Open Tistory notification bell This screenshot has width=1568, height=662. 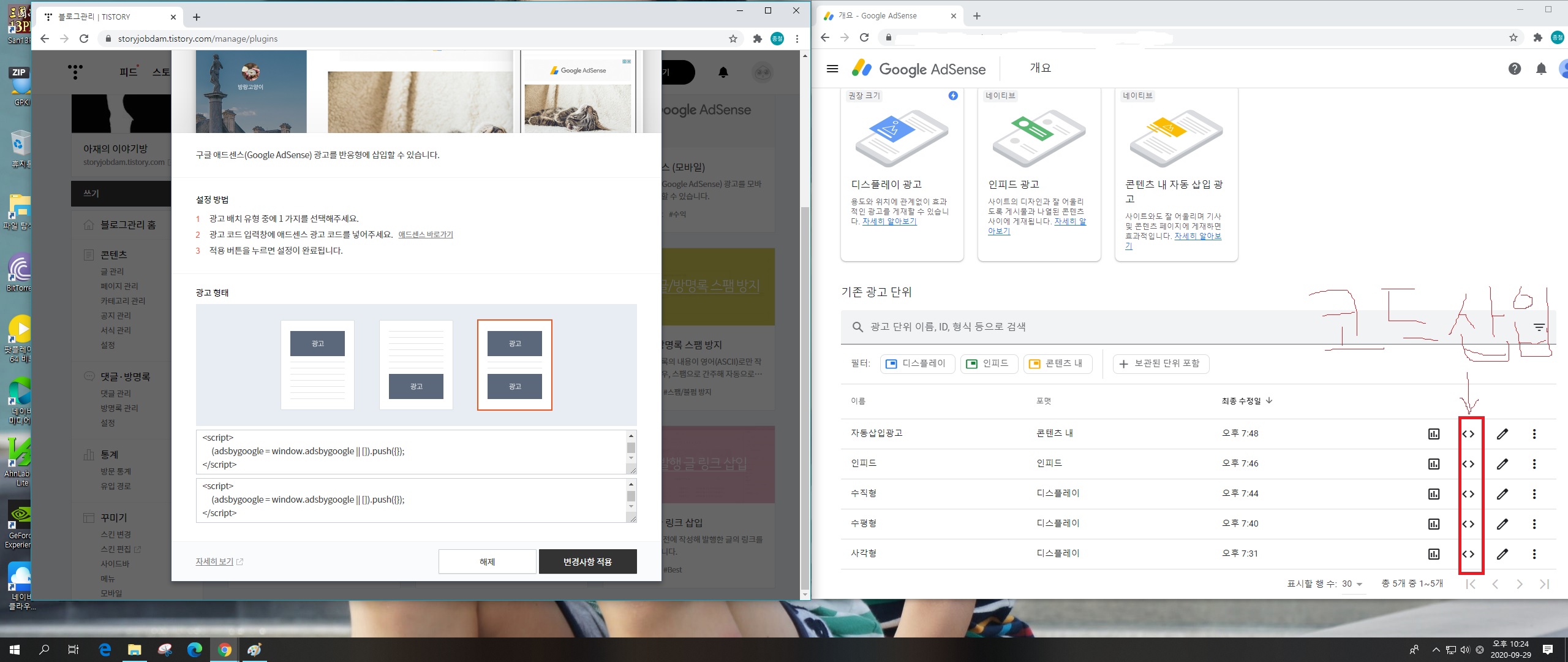coord(723,72)
